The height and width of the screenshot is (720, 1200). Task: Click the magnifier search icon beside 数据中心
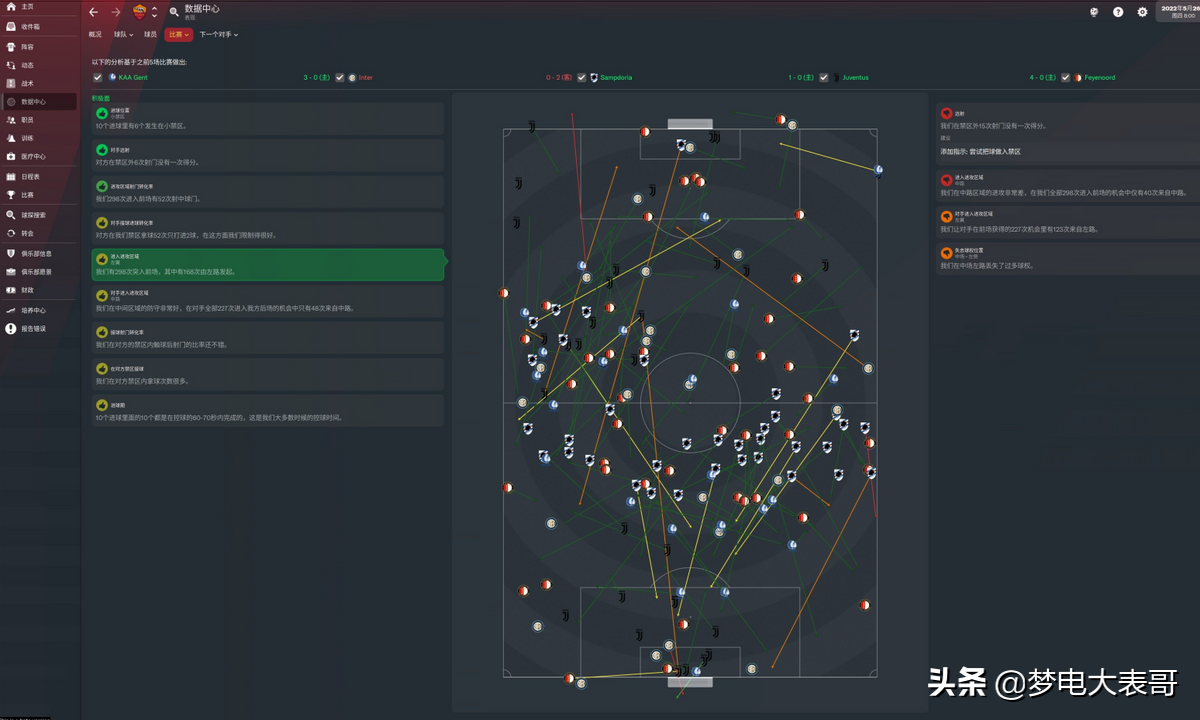coord(174,12)
